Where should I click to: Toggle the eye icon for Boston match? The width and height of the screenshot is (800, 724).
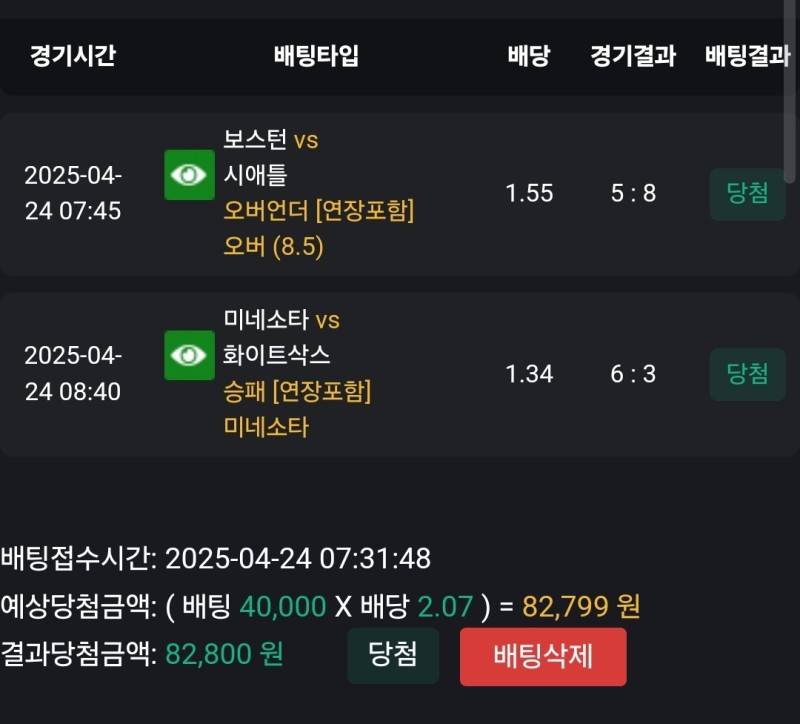(189, 175)
